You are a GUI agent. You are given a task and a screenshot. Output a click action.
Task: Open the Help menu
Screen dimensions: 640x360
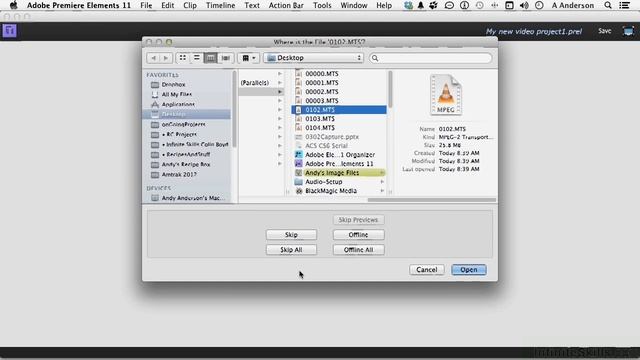384,5
